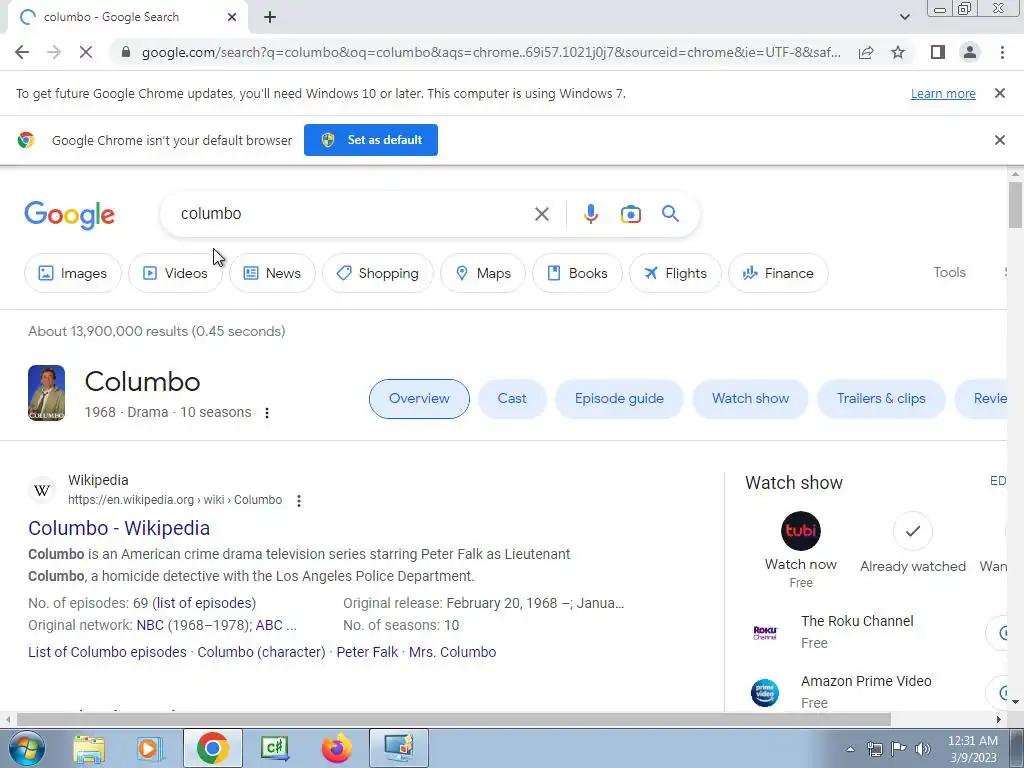Open the Chrome profile avatar

pyautogui.click(x=970, y=52)
